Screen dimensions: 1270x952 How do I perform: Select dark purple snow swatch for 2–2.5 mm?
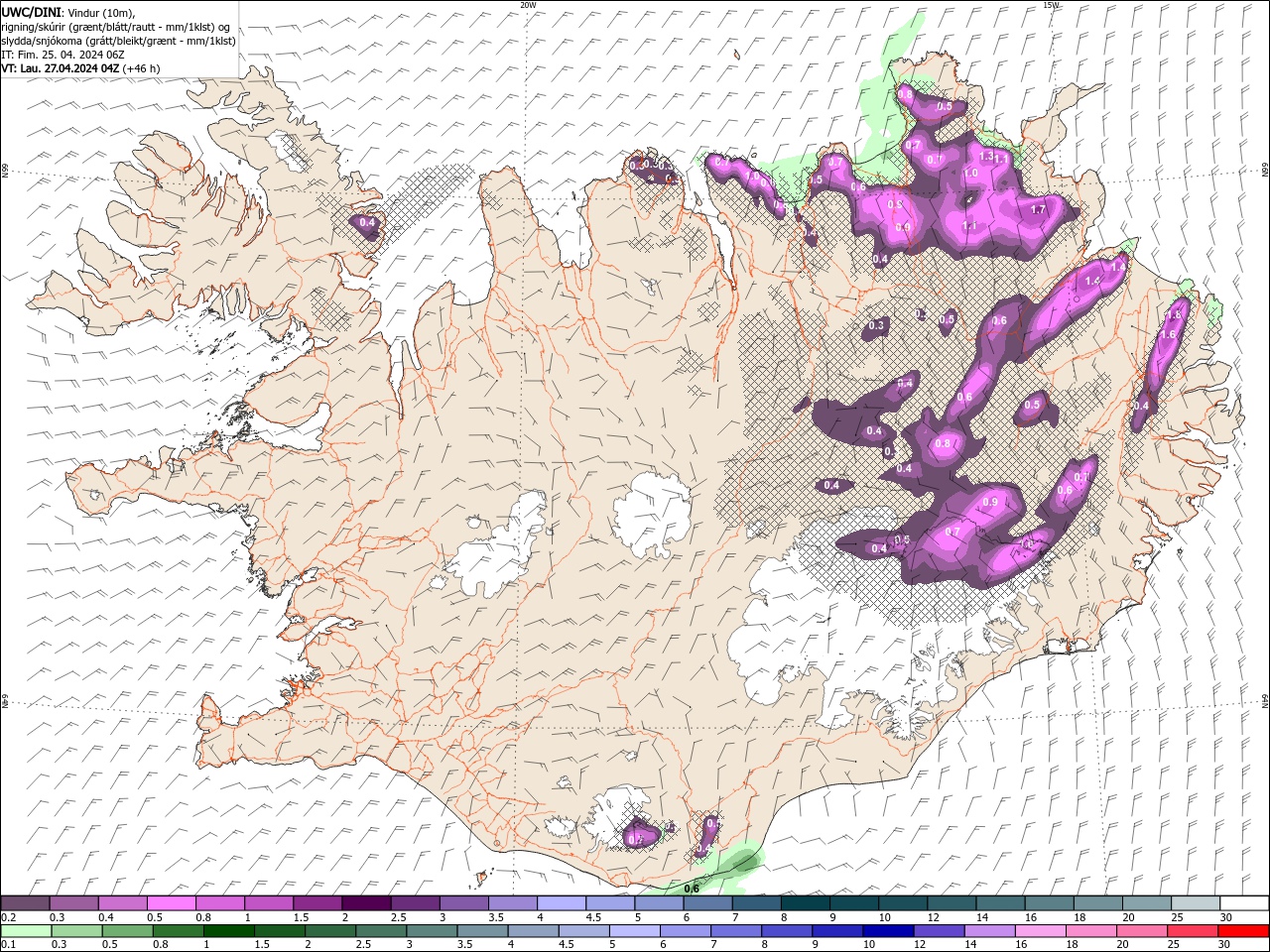click(366, 903)
